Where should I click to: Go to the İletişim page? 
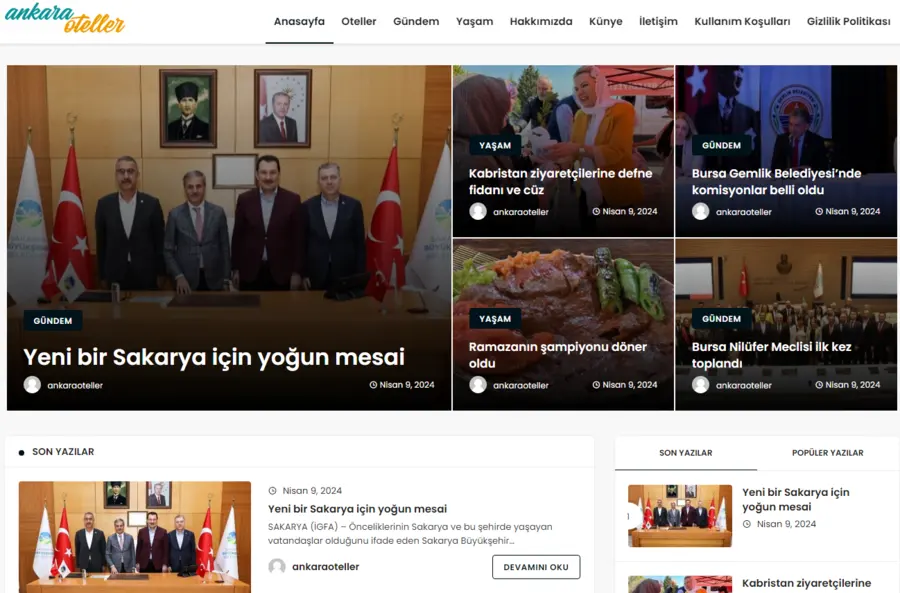click(658, 22)
